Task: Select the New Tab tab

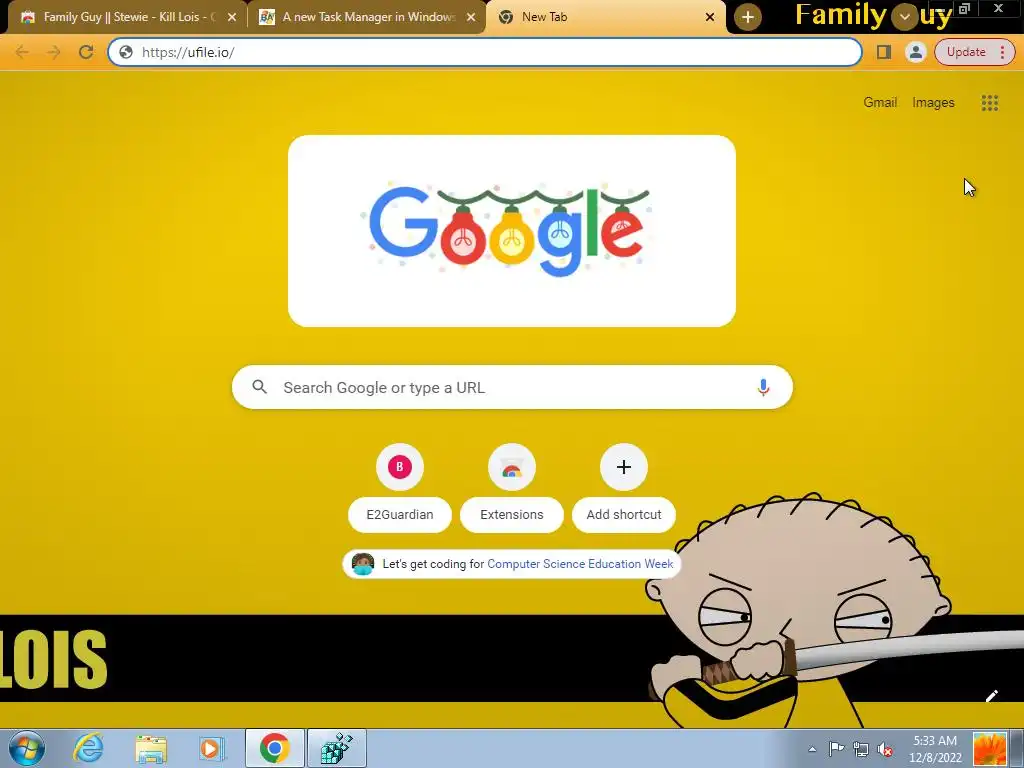Action: click(x=606, y=17)
